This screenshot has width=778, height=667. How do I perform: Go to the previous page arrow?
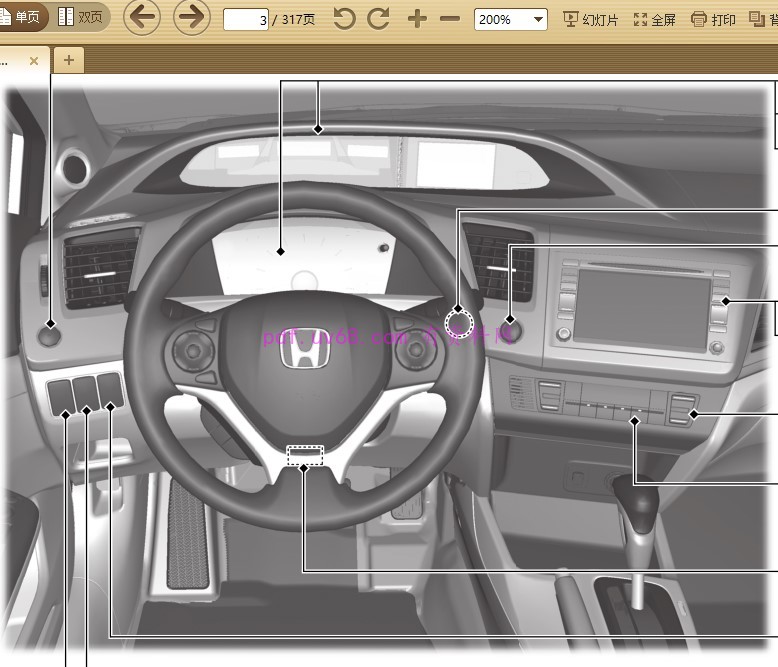click(x=142, y=18)
